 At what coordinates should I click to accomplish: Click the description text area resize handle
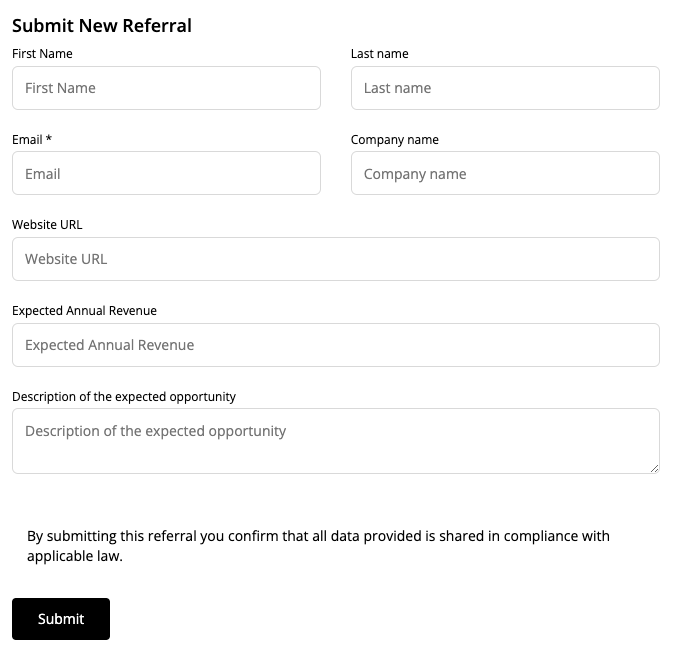(654, 467)
